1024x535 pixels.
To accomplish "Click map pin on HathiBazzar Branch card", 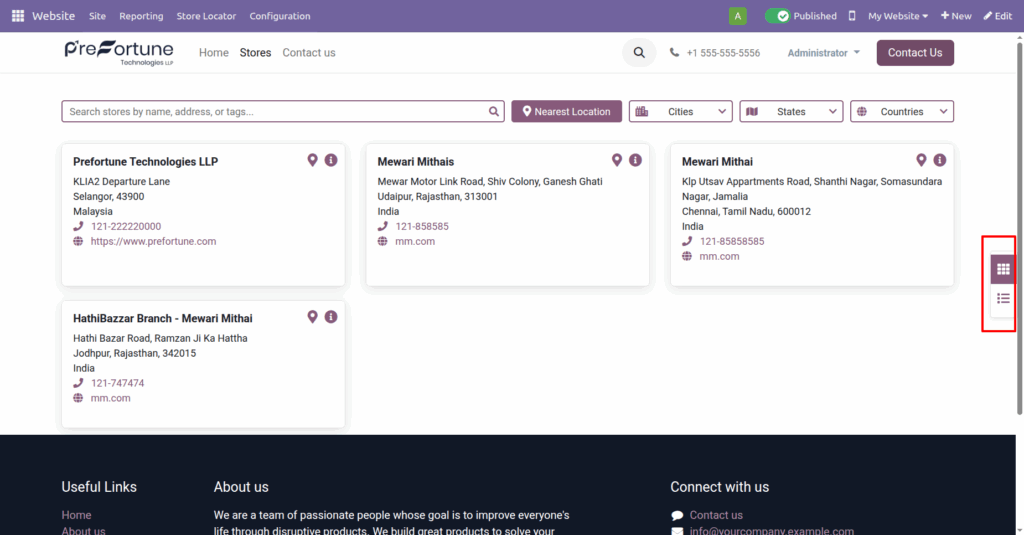I will 312,317.
